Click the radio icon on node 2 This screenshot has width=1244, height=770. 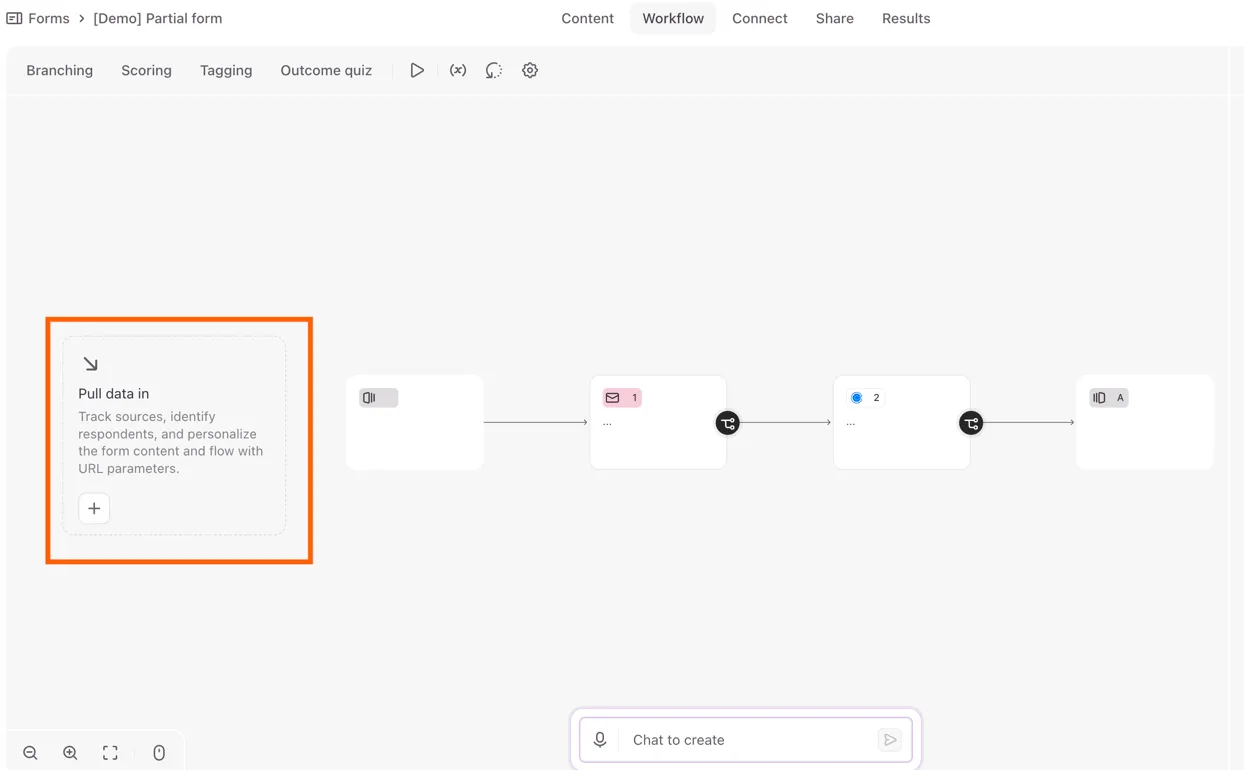[856, 398]
